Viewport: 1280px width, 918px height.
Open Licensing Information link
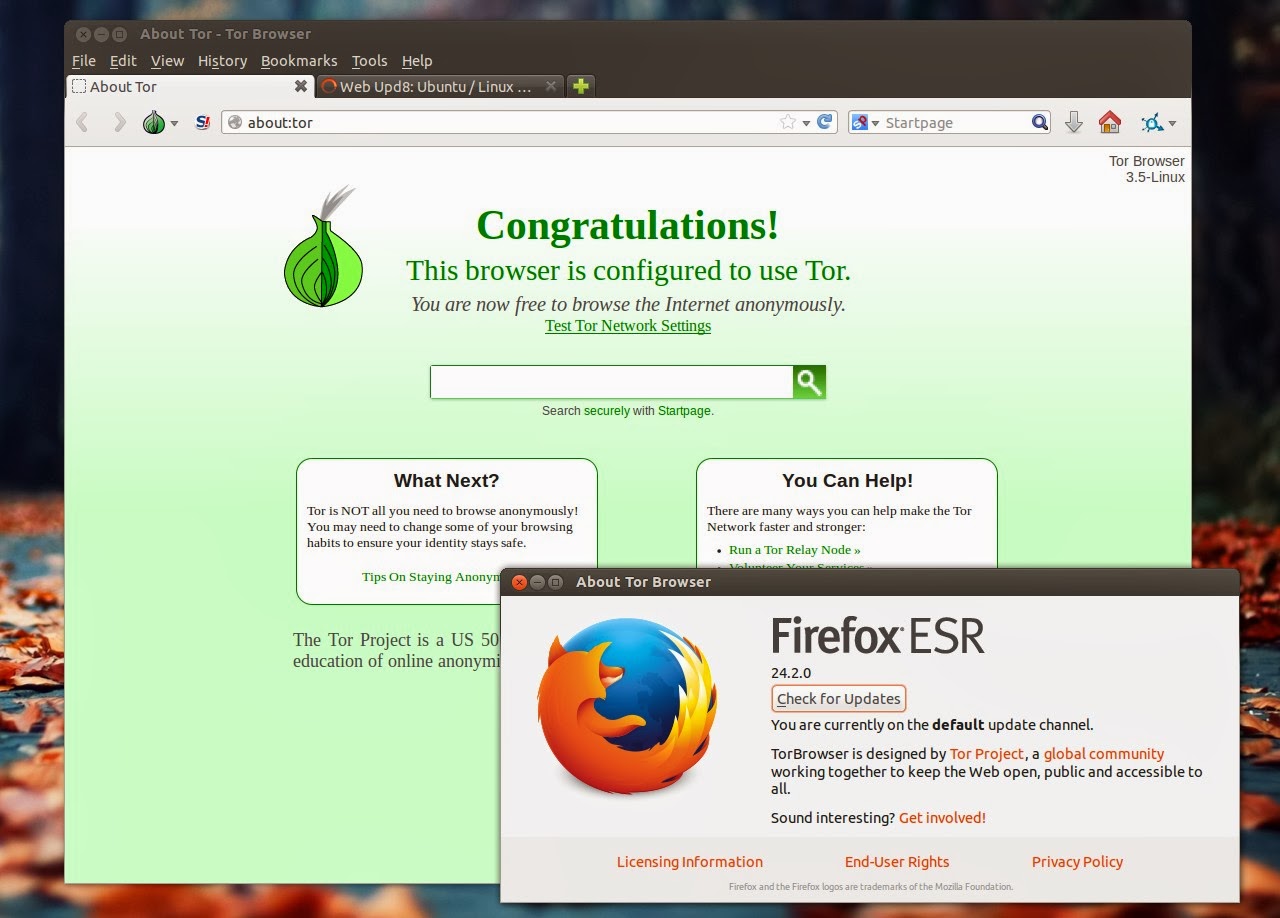click(690, 862)
